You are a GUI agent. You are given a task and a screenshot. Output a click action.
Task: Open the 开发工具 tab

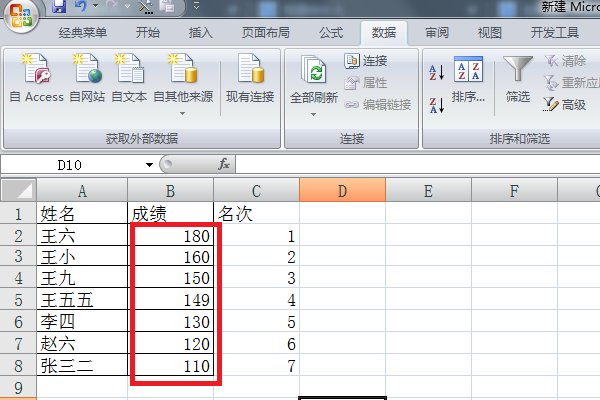click(x=554, y=33)
